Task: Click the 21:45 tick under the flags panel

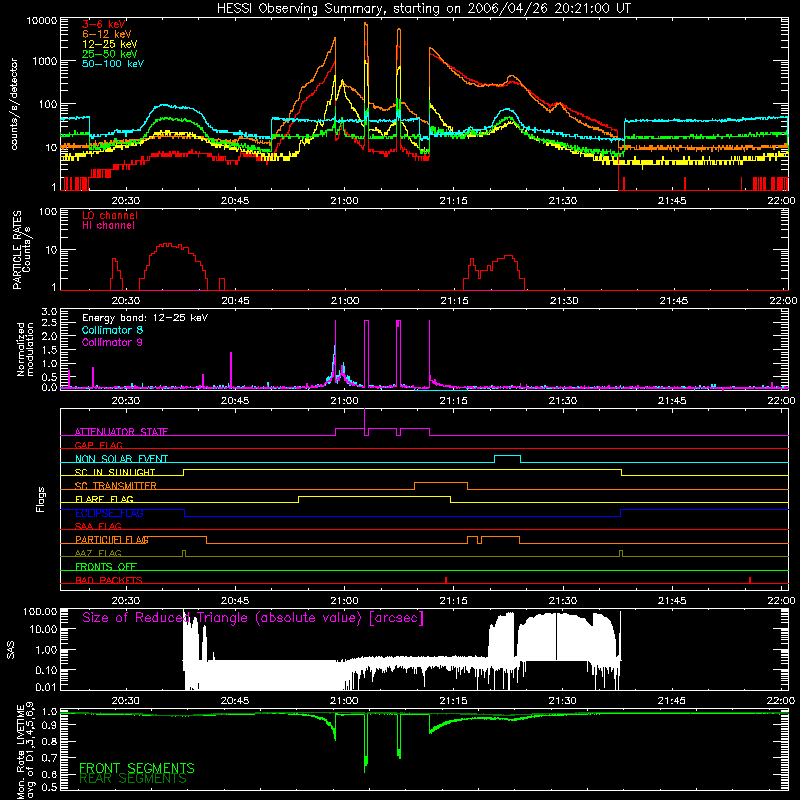Action: (671, 601)
